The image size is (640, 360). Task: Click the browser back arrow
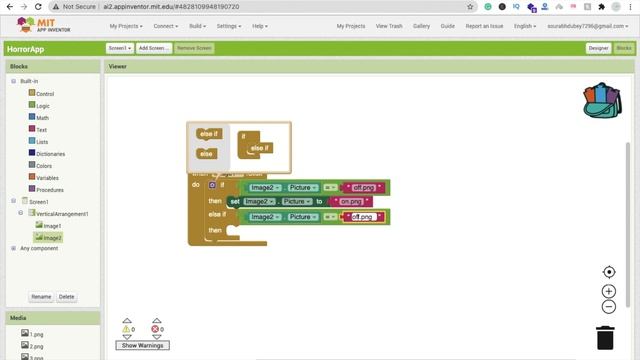pyautogui.click(x=10, y=7)
